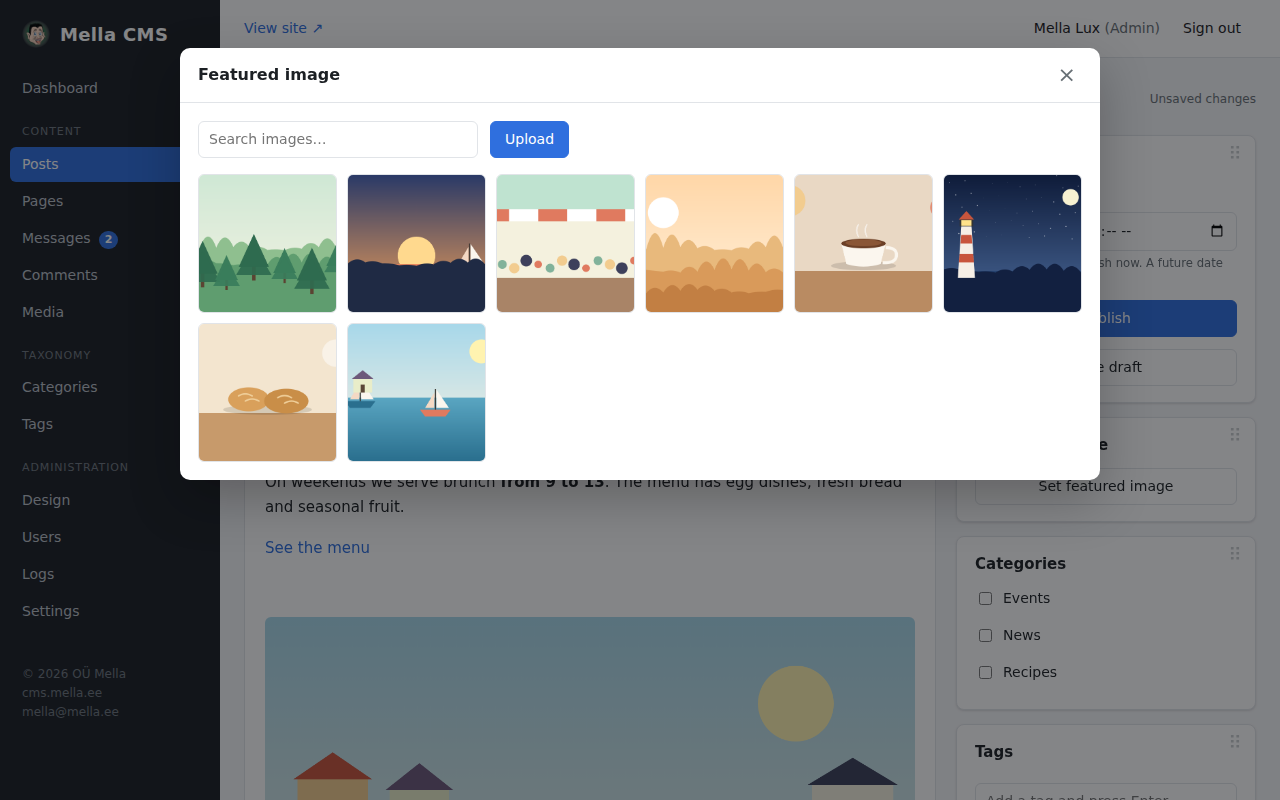Click Sign out
The image size is (1280, 800).
click(1212, 28)
